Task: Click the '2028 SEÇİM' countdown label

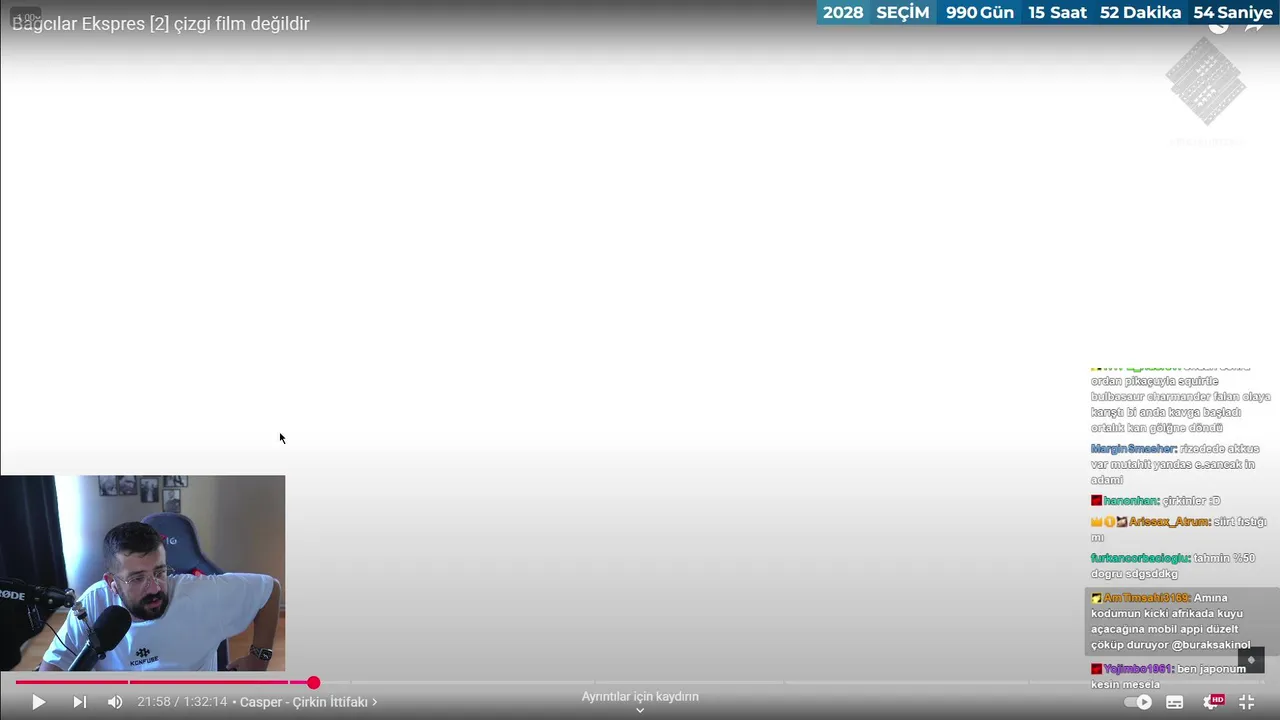Action: point(876,13)
